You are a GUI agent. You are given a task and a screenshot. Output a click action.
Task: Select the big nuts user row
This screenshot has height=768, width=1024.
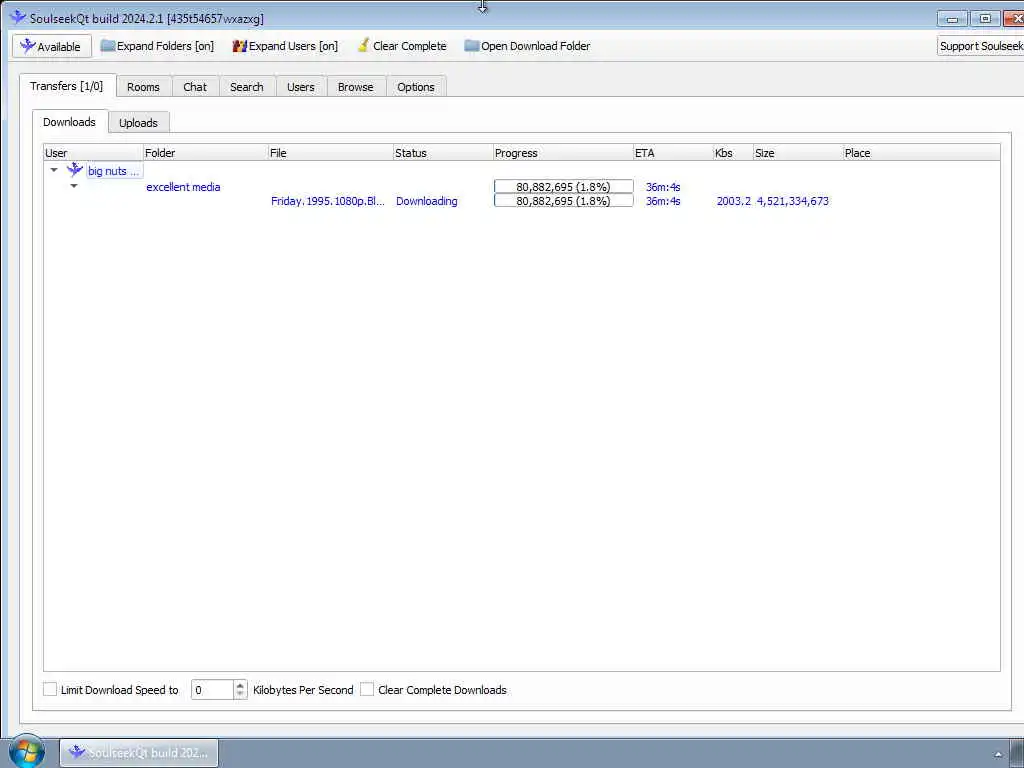[x=114, y=171]
